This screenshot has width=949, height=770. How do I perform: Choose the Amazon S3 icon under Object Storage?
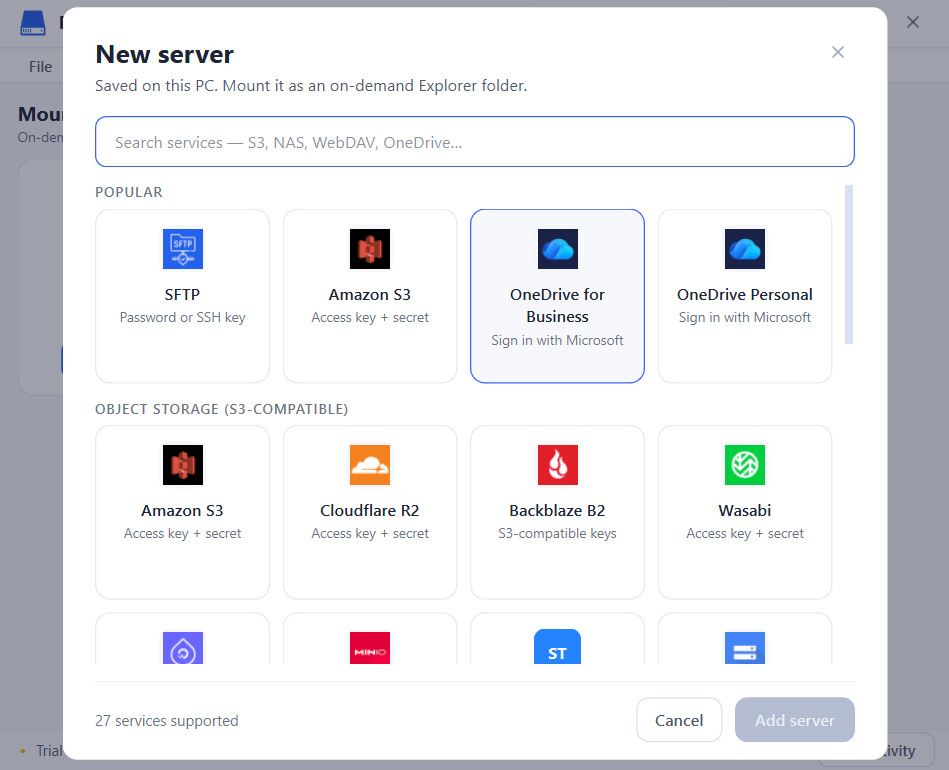click(182, 465)
